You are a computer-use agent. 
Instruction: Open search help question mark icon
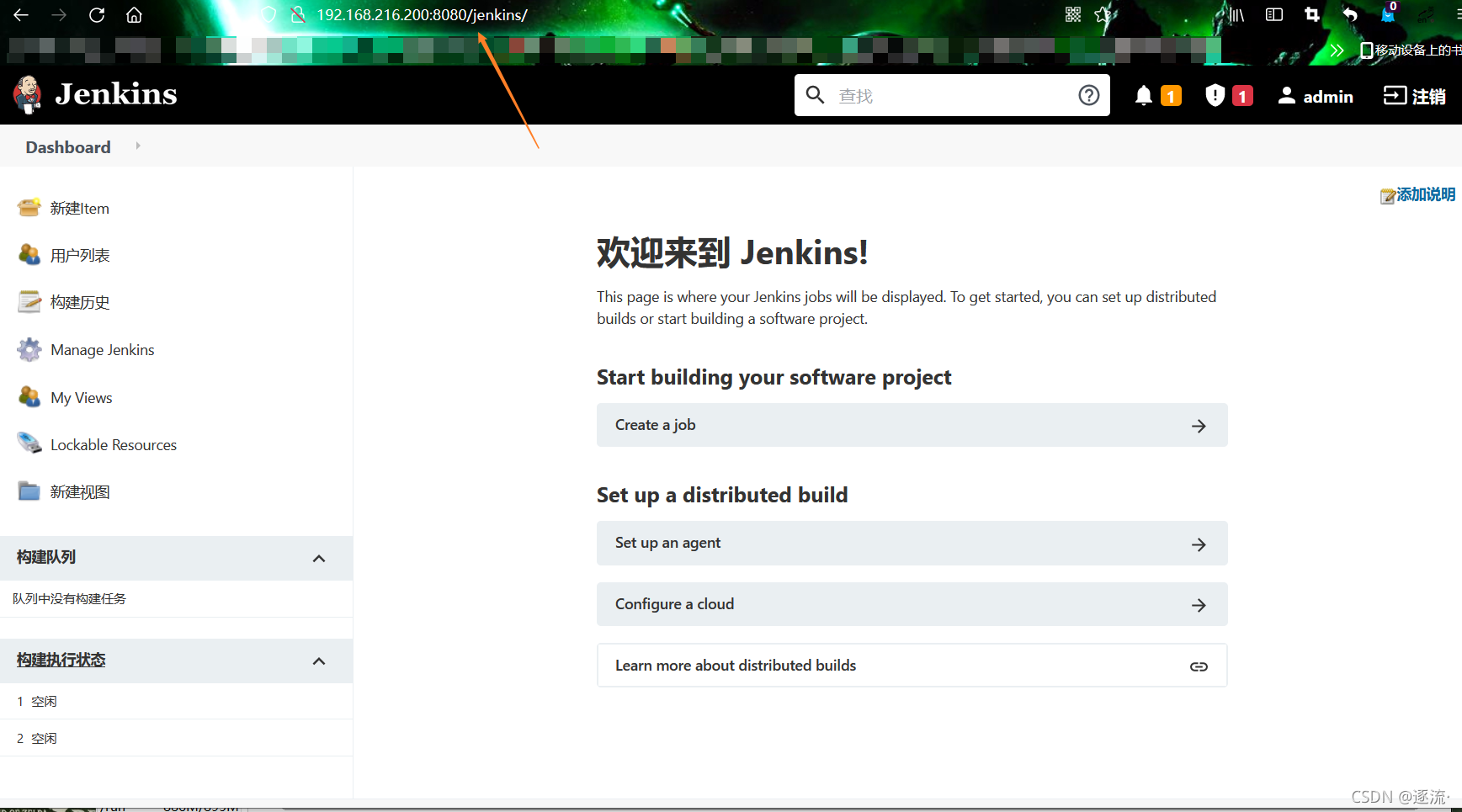click(x=1089, y=95)
